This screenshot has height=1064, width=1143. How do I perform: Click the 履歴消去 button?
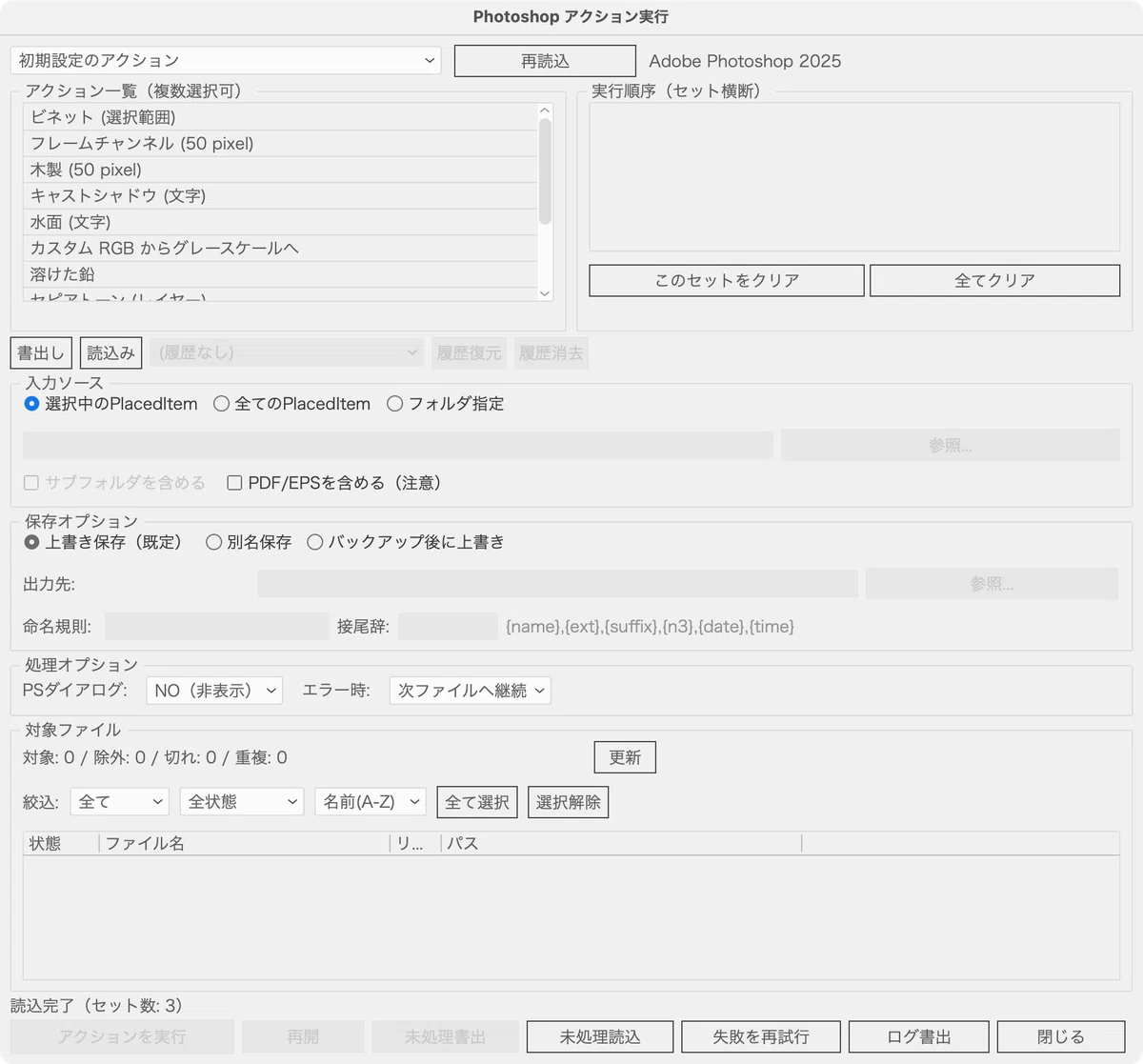(x=551, y=353)
